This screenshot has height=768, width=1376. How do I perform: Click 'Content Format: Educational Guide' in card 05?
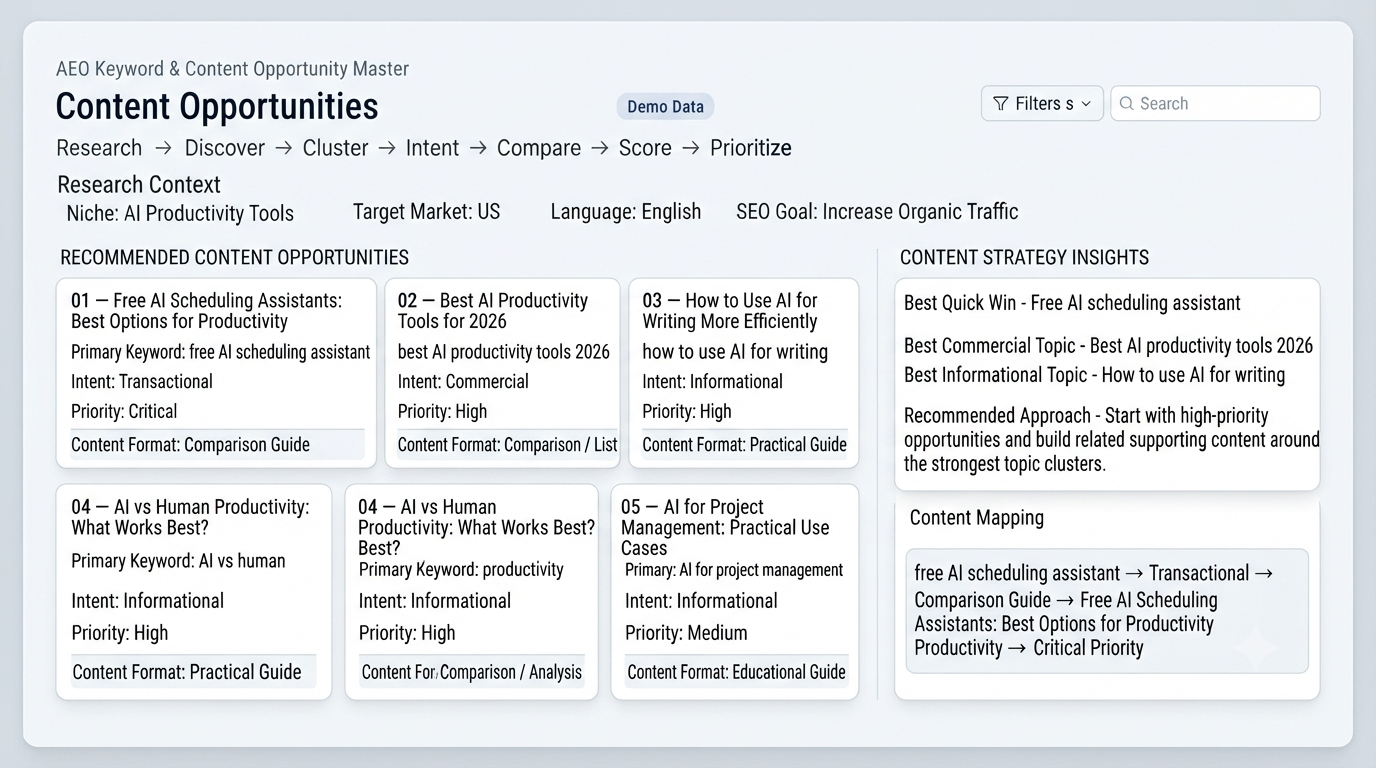tap(736, 672)
